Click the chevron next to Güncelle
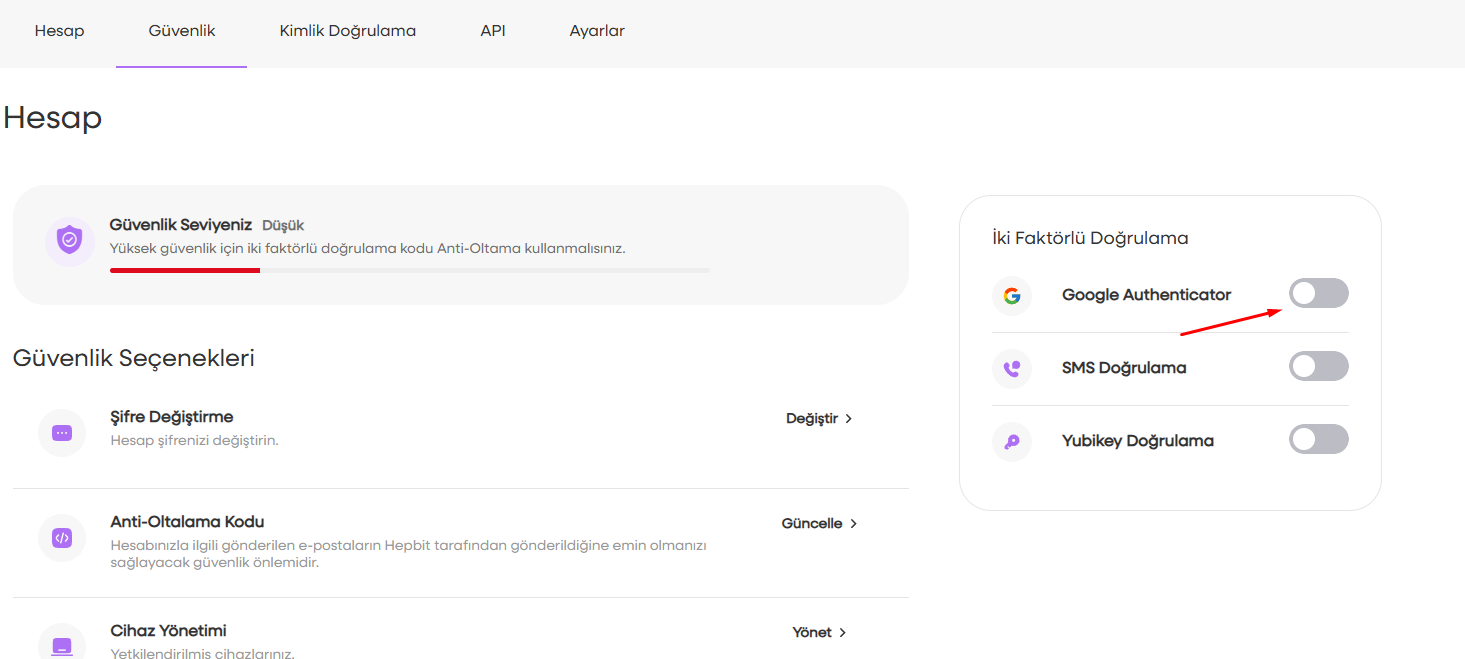This screenshot has width=1465, height=659. (853, 524)
